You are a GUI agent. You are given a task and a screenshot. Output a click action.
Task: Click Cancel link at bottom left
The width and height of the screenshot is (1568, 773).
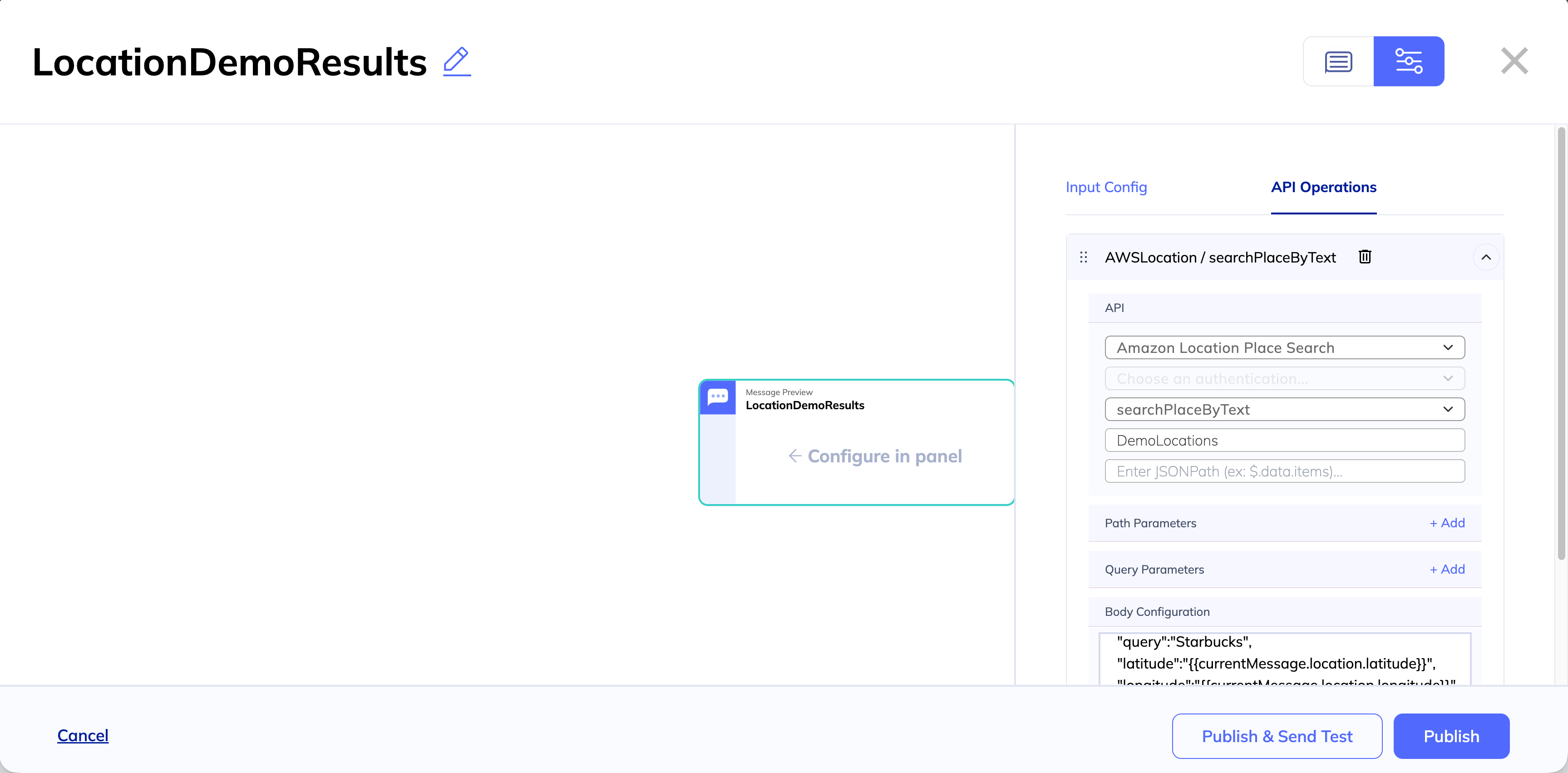[83, 736]
